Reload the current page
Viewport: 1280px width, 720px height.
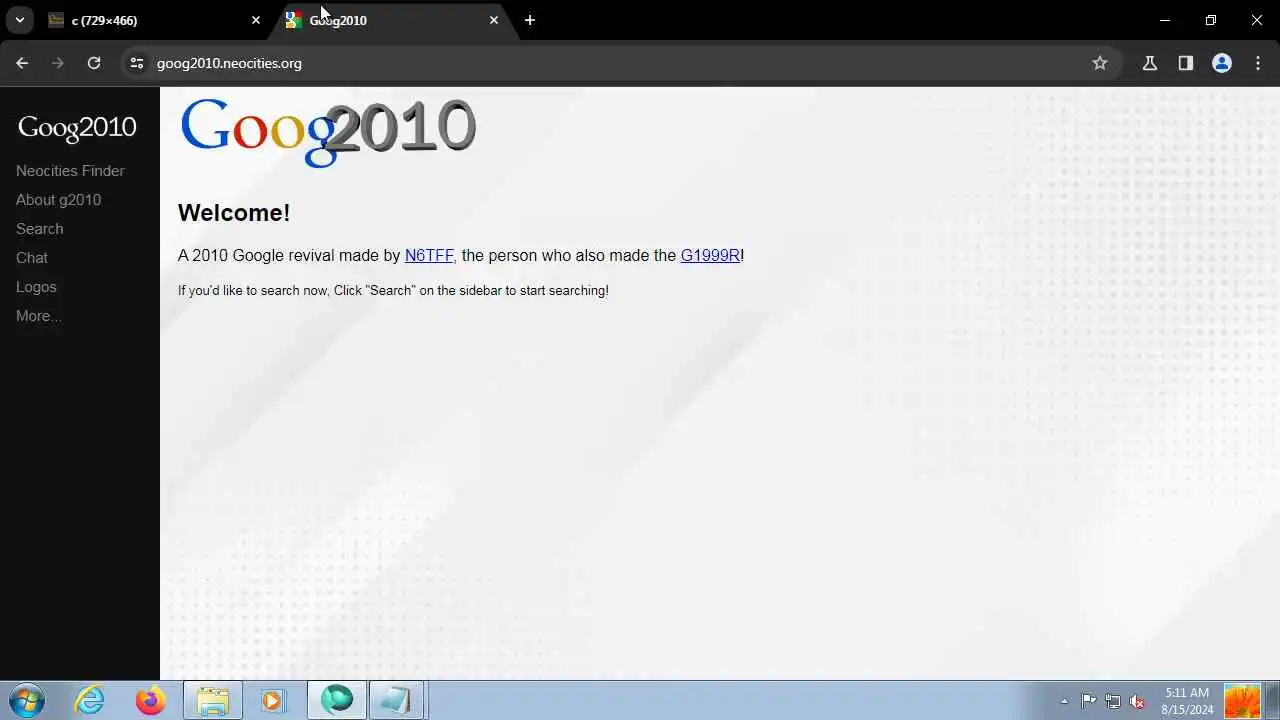[94, 63]
